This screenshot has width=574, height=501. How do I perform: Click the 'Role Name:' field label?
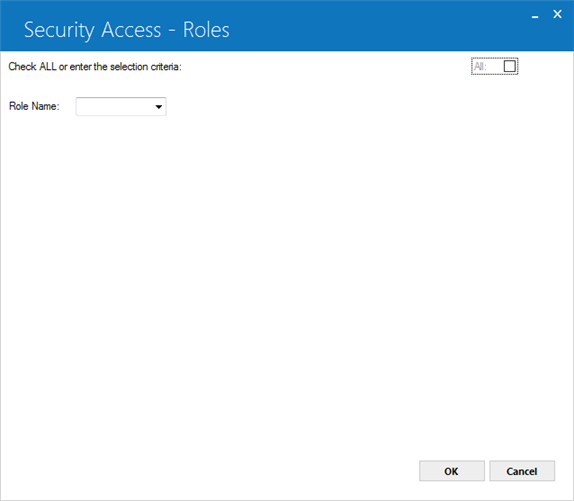pos(34,106)
